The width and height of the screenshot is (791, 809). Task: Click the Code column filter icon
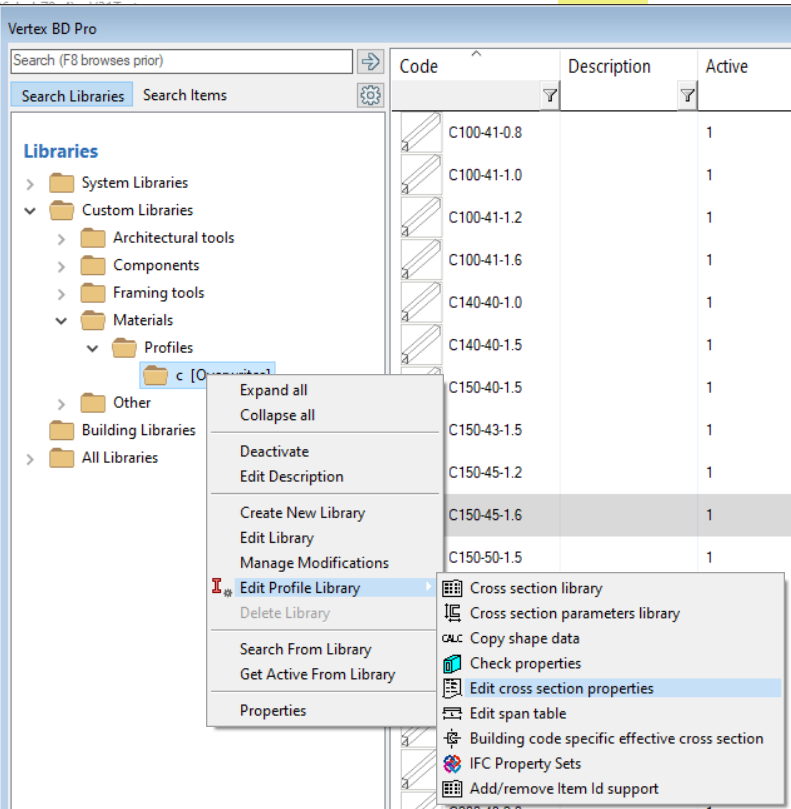549,96
